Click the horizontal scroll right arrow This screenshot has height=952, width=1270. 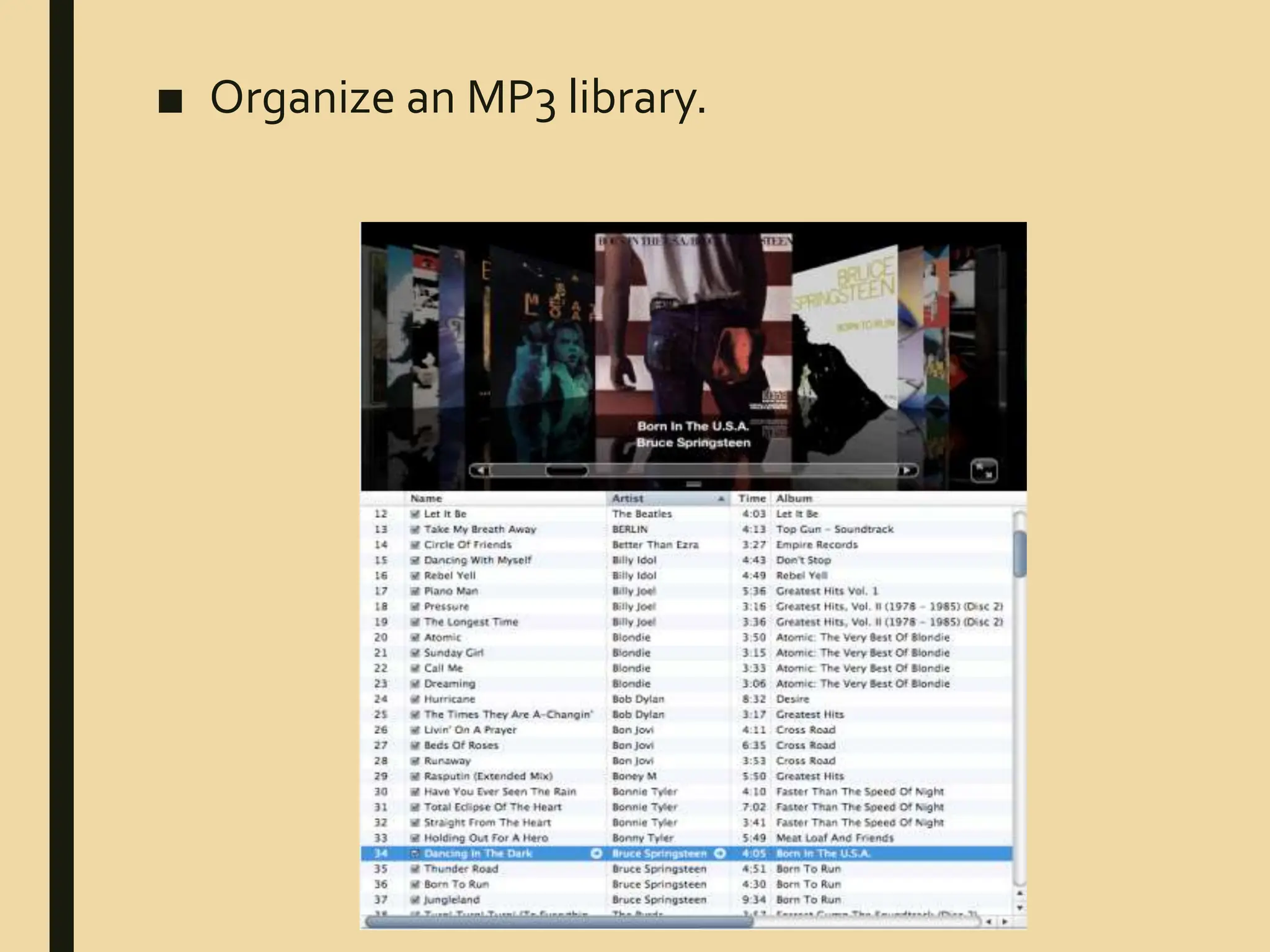point(1004,922)
